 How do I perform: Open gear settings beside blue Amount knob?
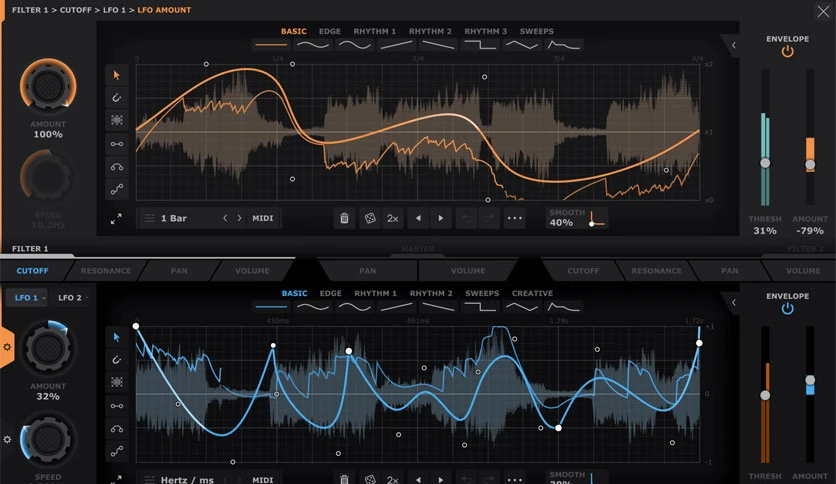7,347
